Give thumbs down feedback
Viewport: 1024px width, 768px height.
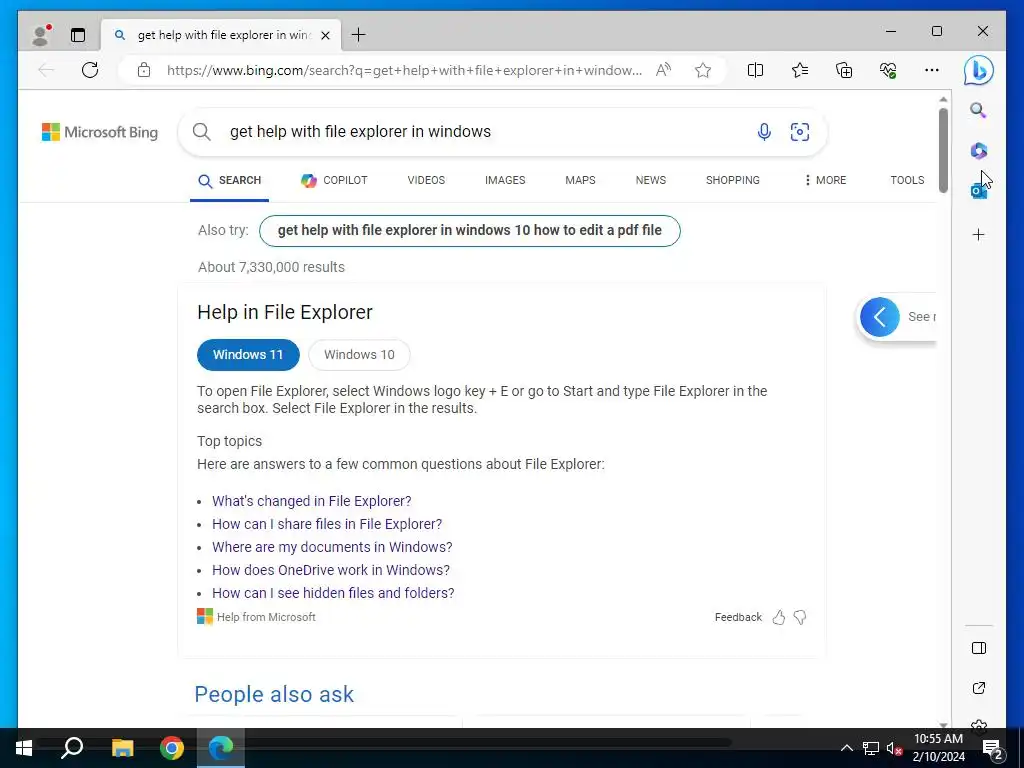tap(800, 617)
